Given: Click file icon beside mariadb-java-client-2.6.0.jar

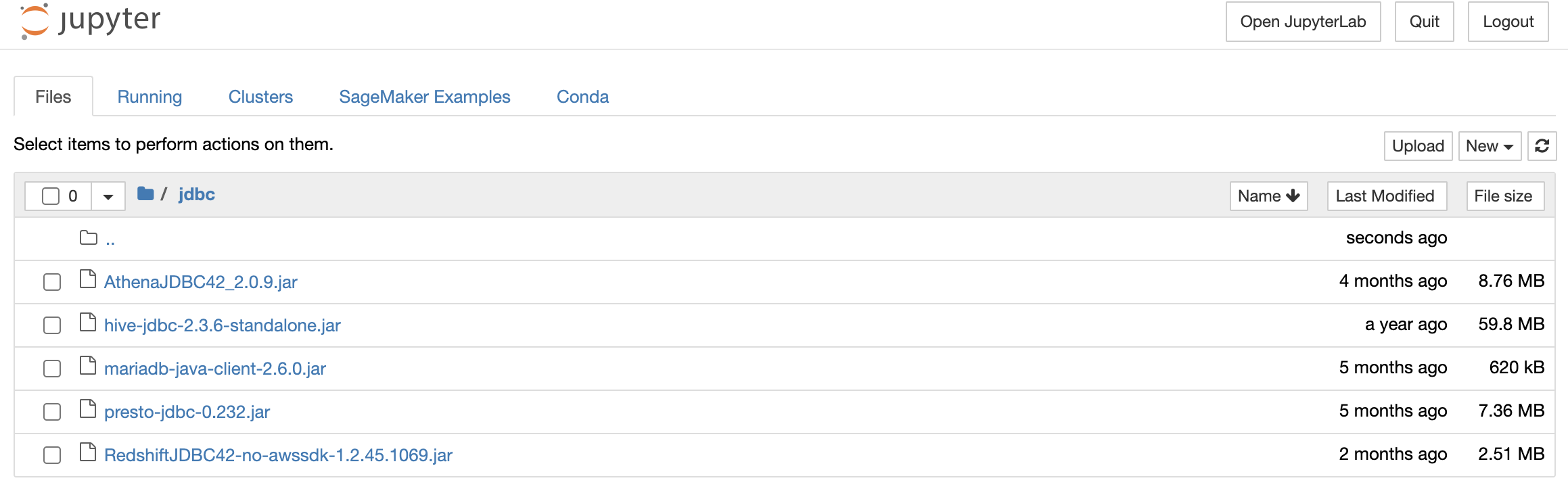Looking at the screenshot, I should pyautogui.click(x=88, y=366).
